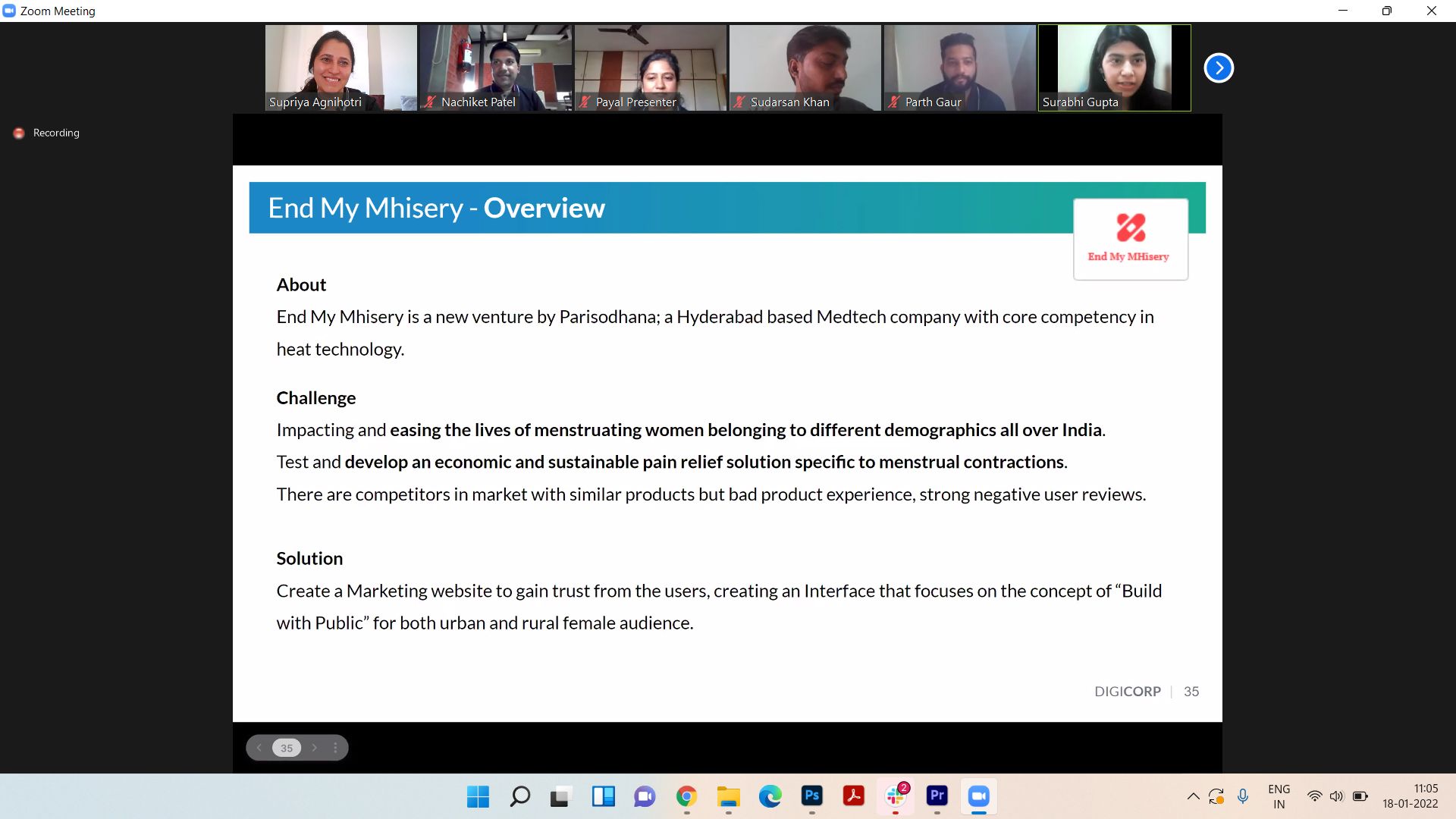Viewport: 1456px width, 819px height.
Task: Open slide navigator more options dots
Action: pos(335,748)
